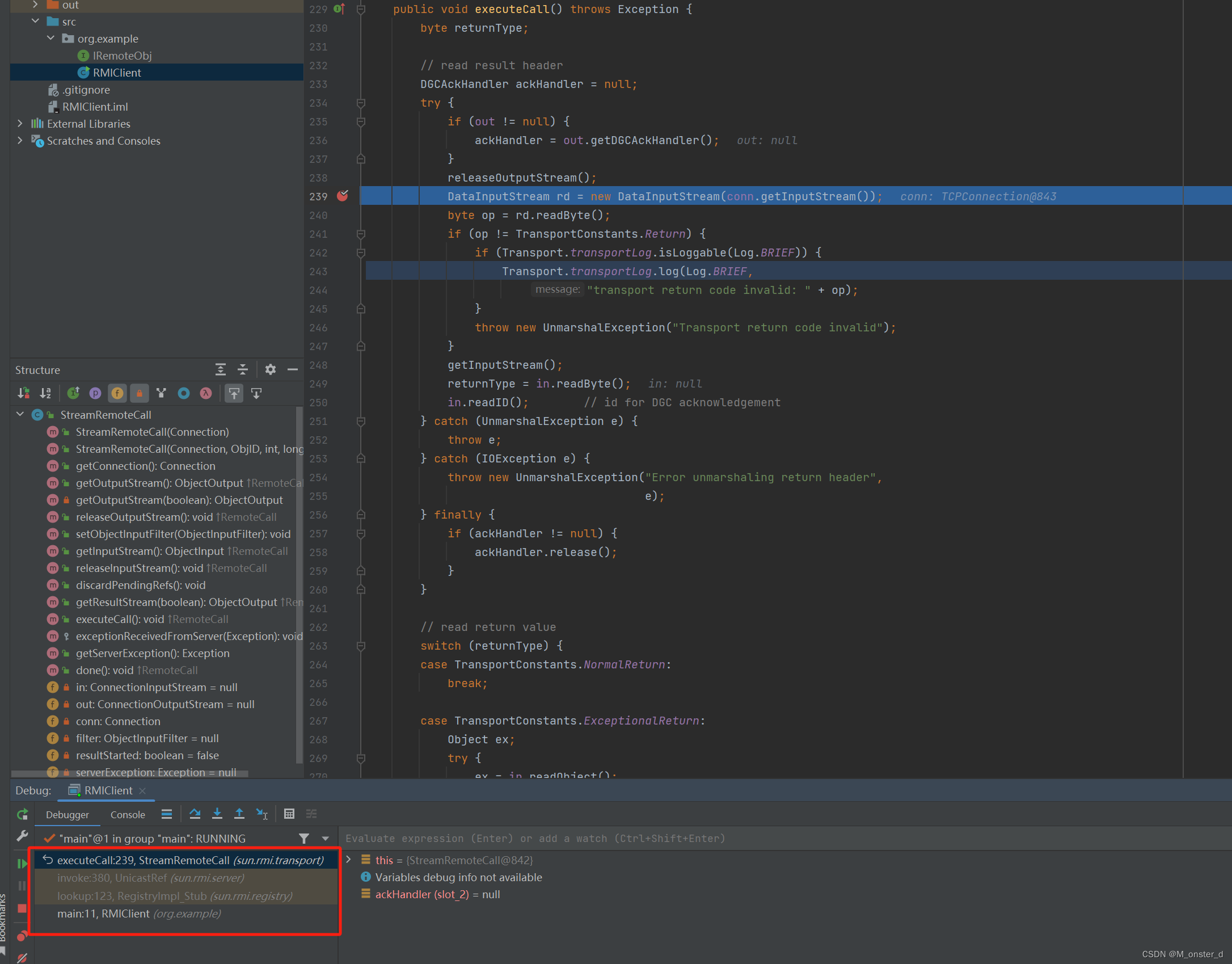Click Sort by Visibility in Structure toolbar
Viewport: 1232px width, 964px height.
[23, 393]
